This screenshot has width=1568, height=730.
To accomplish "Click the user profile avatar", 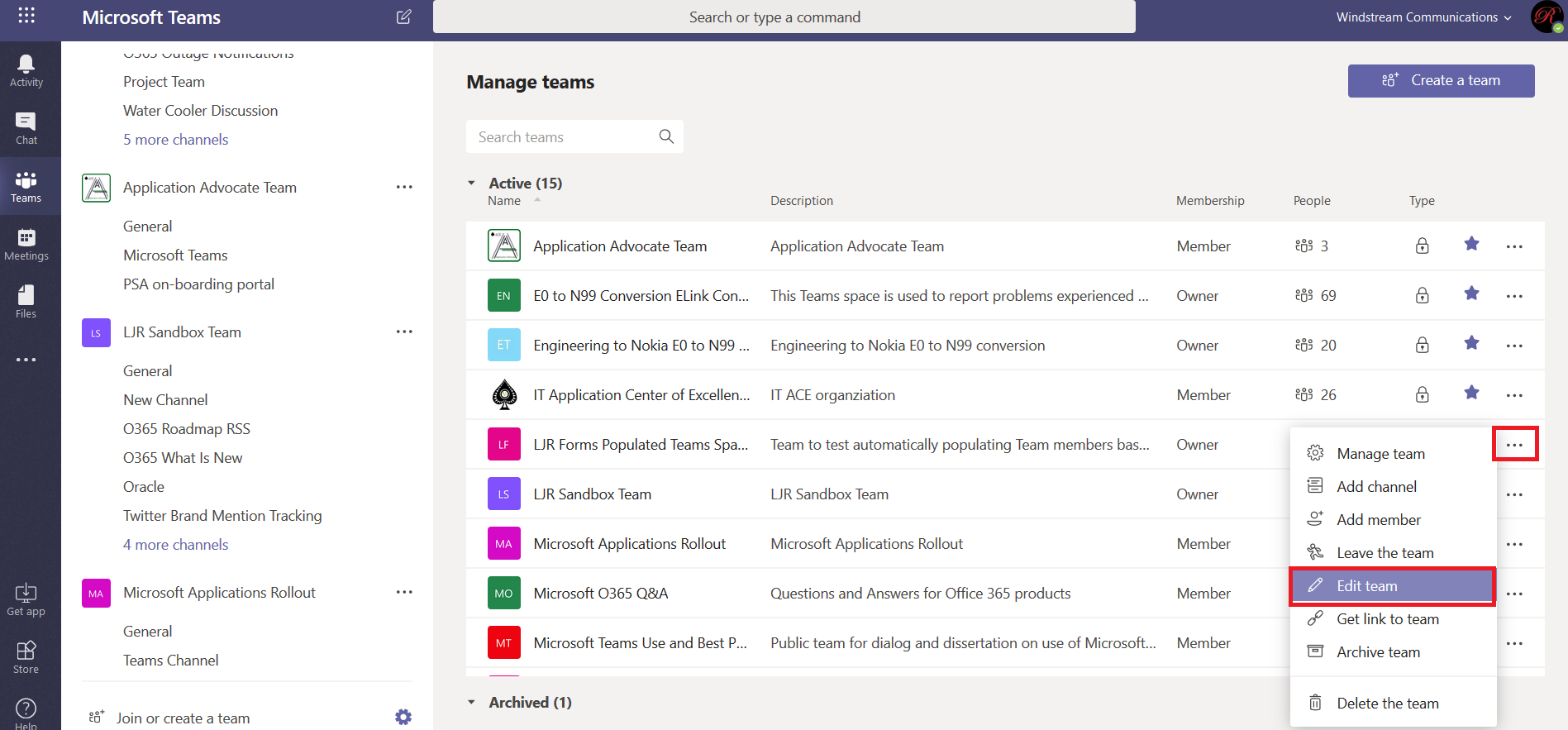I will (x=1547, y=17).
